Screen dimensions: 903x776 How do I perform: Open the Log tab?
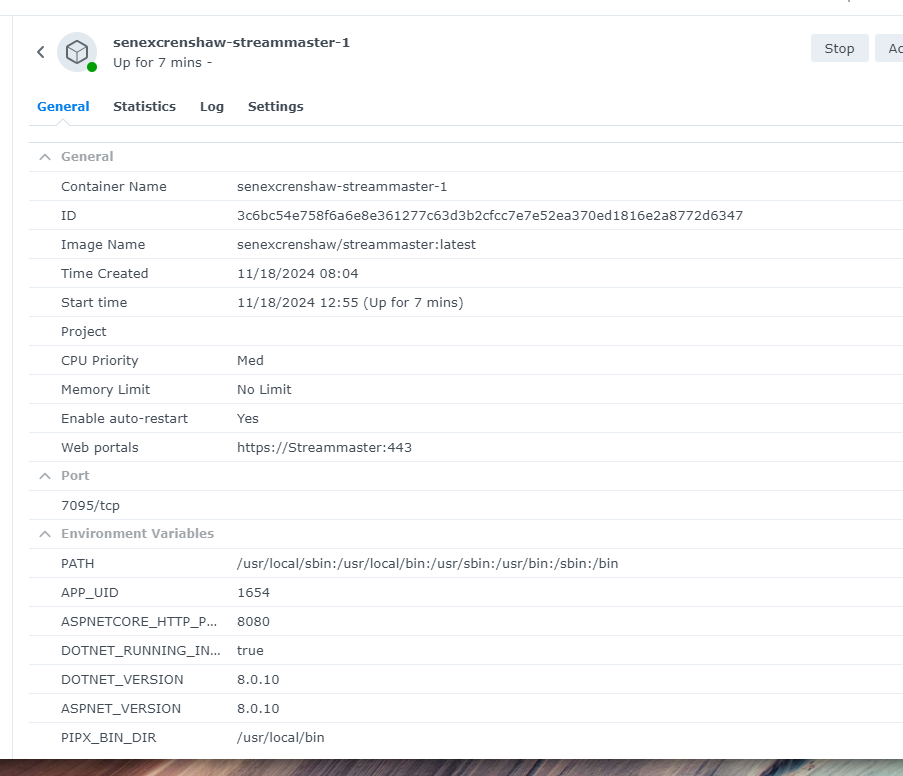[x=211, y=106]
